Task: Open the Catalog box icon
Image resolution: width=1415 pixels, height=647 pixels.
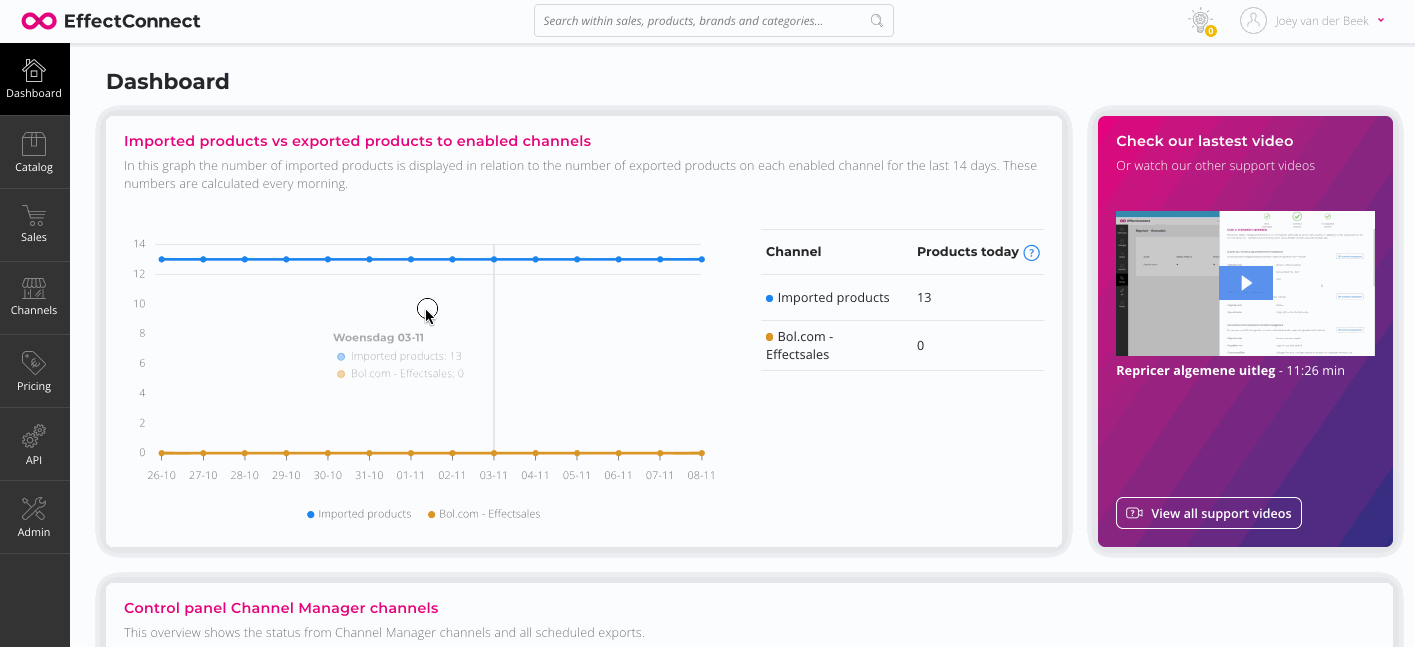Action: click(34, 145)
